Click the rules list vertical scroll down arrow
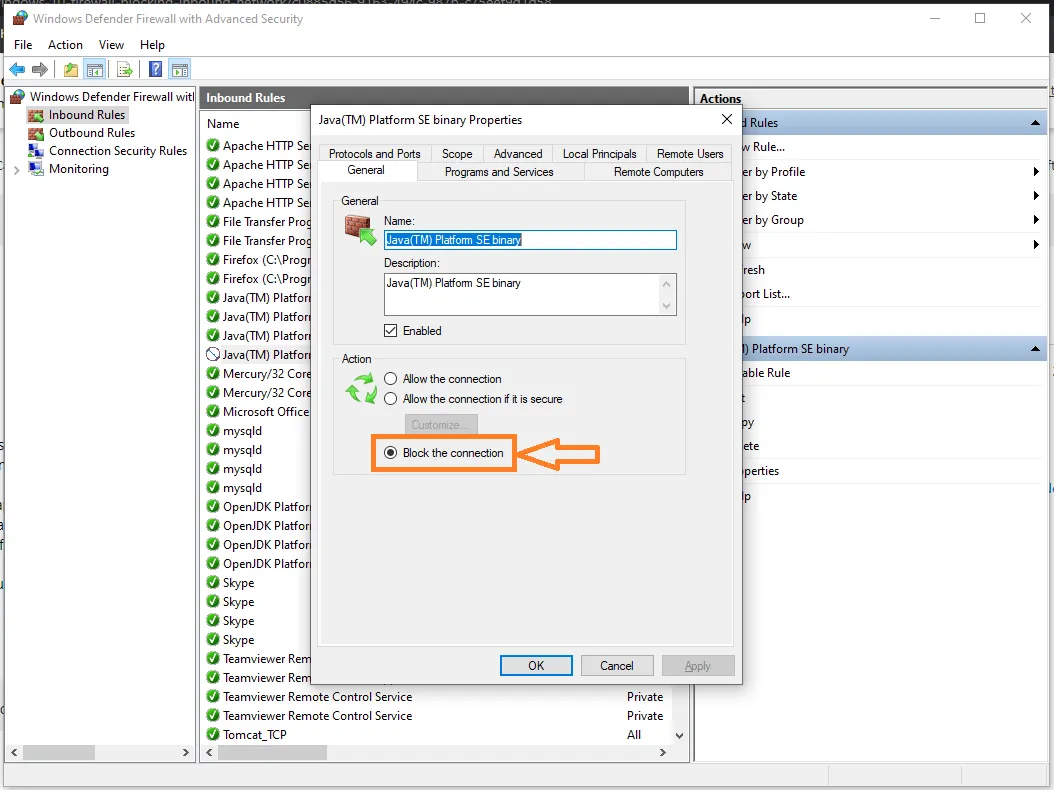This screenshot has height=790, width=1054. 680,736
